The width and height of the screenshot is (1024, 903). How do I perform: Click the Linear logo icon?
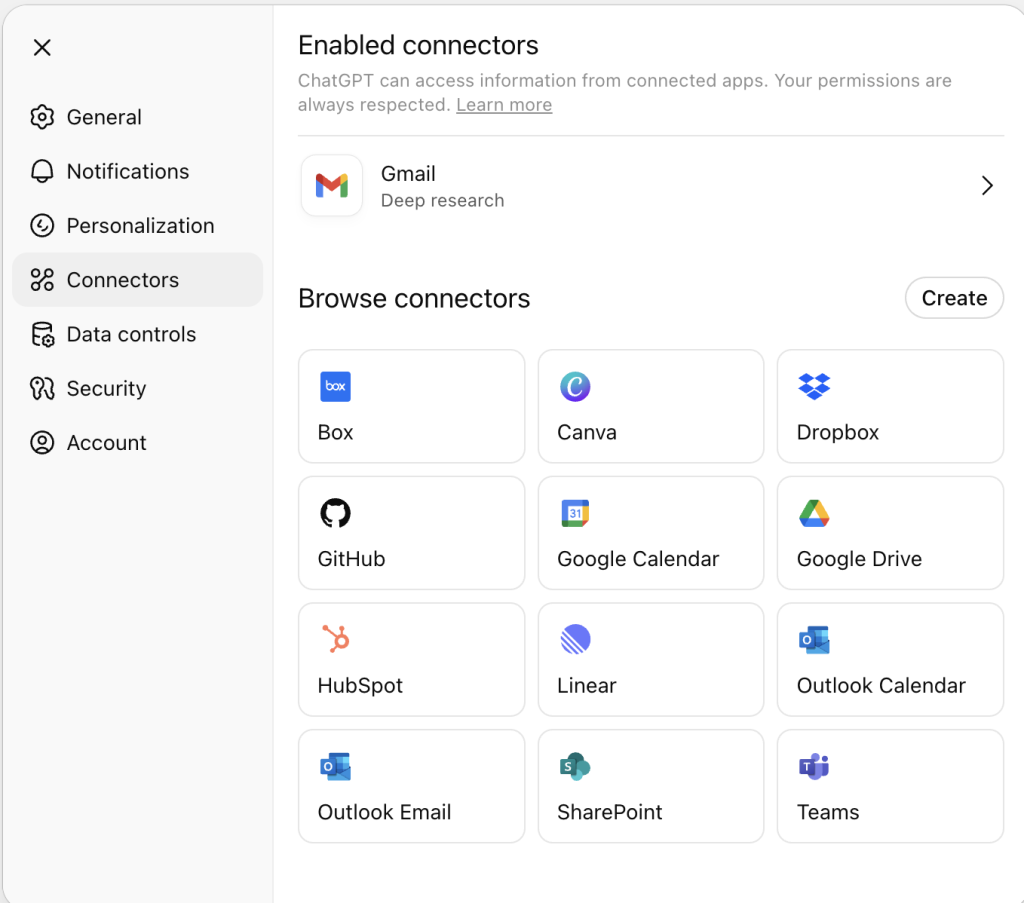tap(575, 639)
